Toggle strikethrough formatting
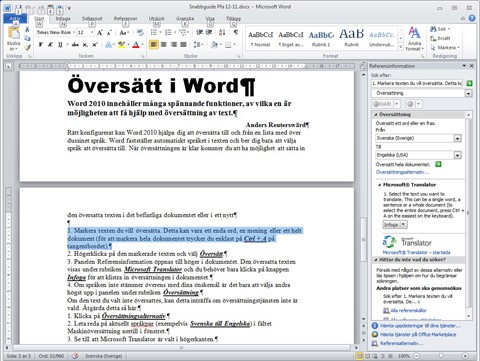This screenshot has width=480, height=361. 75,44
